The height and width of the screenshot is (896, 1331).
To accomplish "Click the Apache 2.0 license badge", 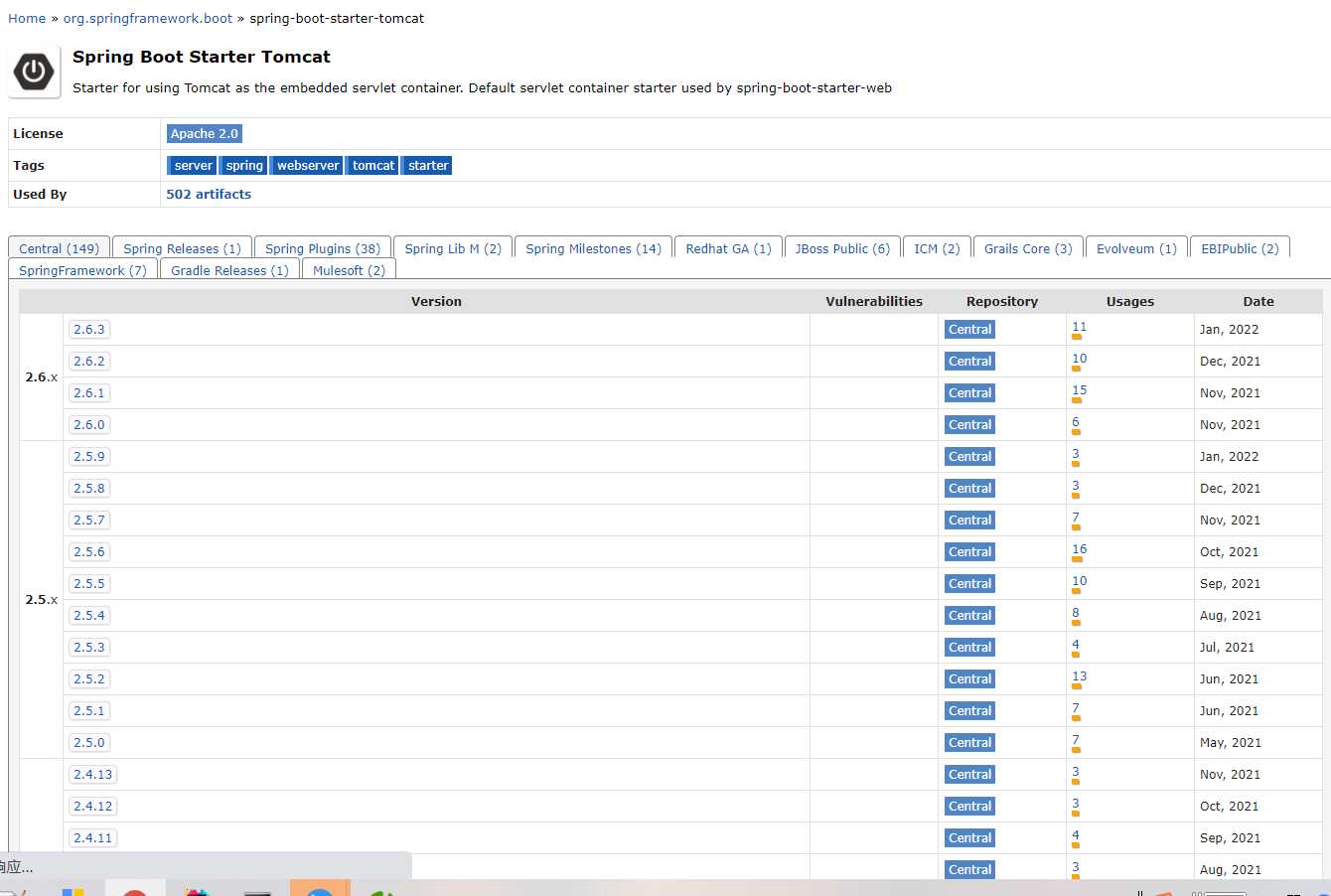I will coord(205,133).
